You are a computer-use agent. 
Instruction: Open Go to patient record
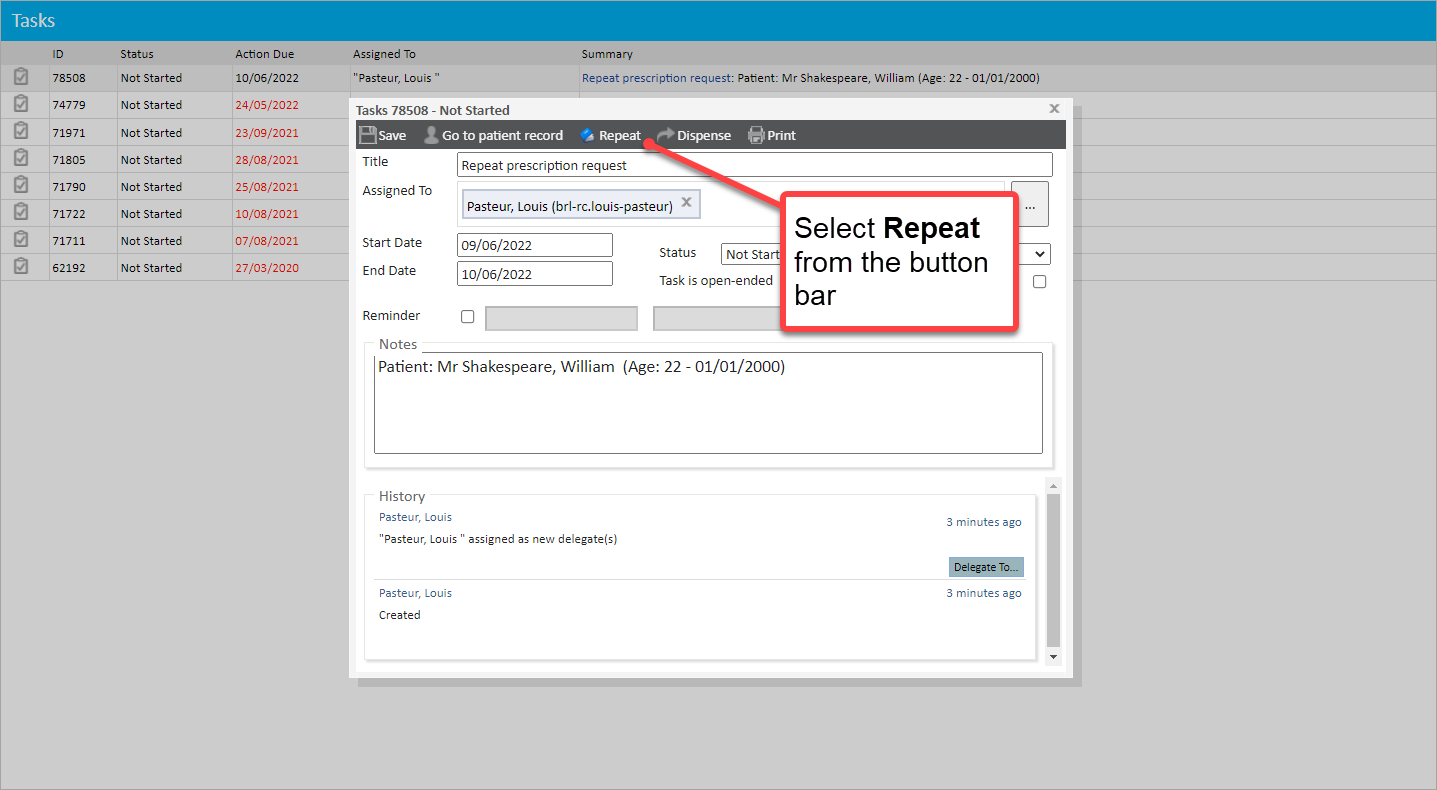493,135
